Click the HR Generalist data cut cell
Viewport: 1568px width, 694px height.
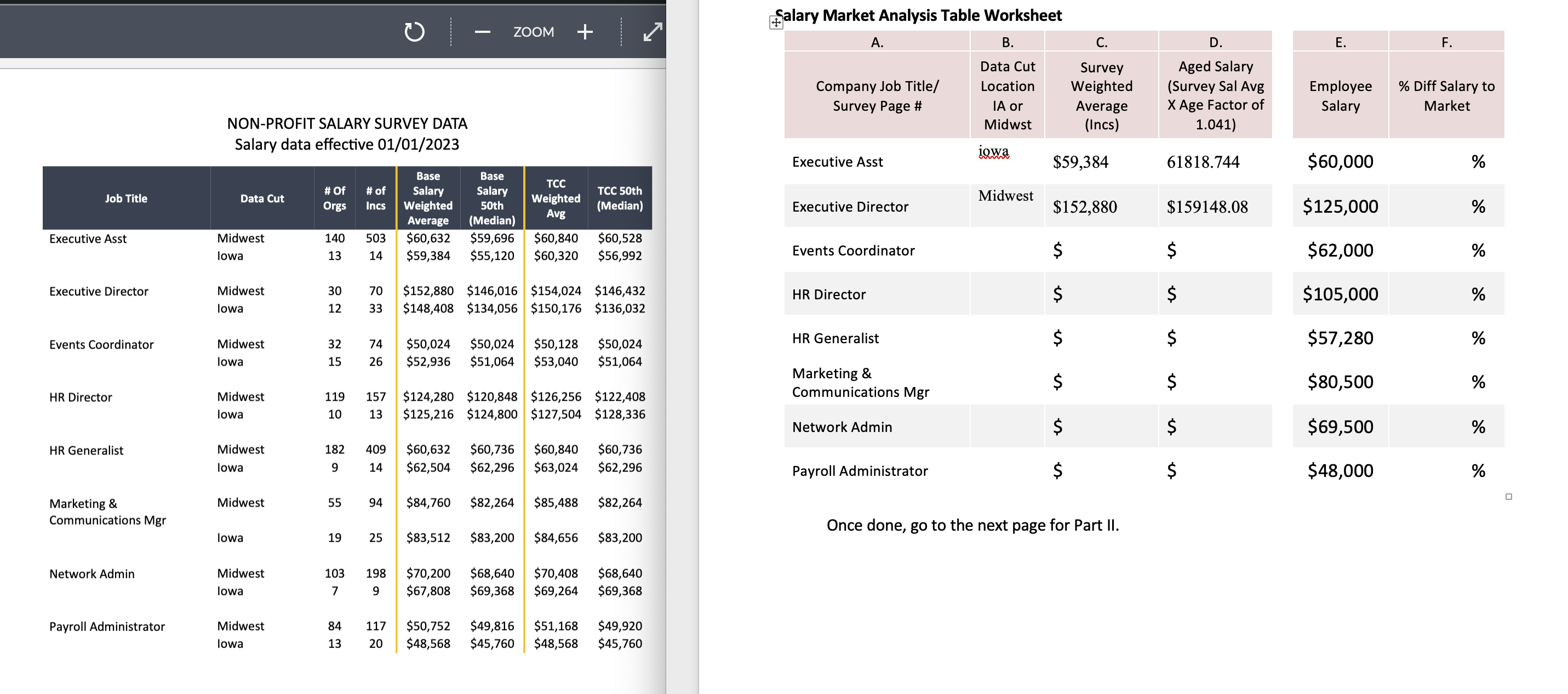[x=1007, y=338]
